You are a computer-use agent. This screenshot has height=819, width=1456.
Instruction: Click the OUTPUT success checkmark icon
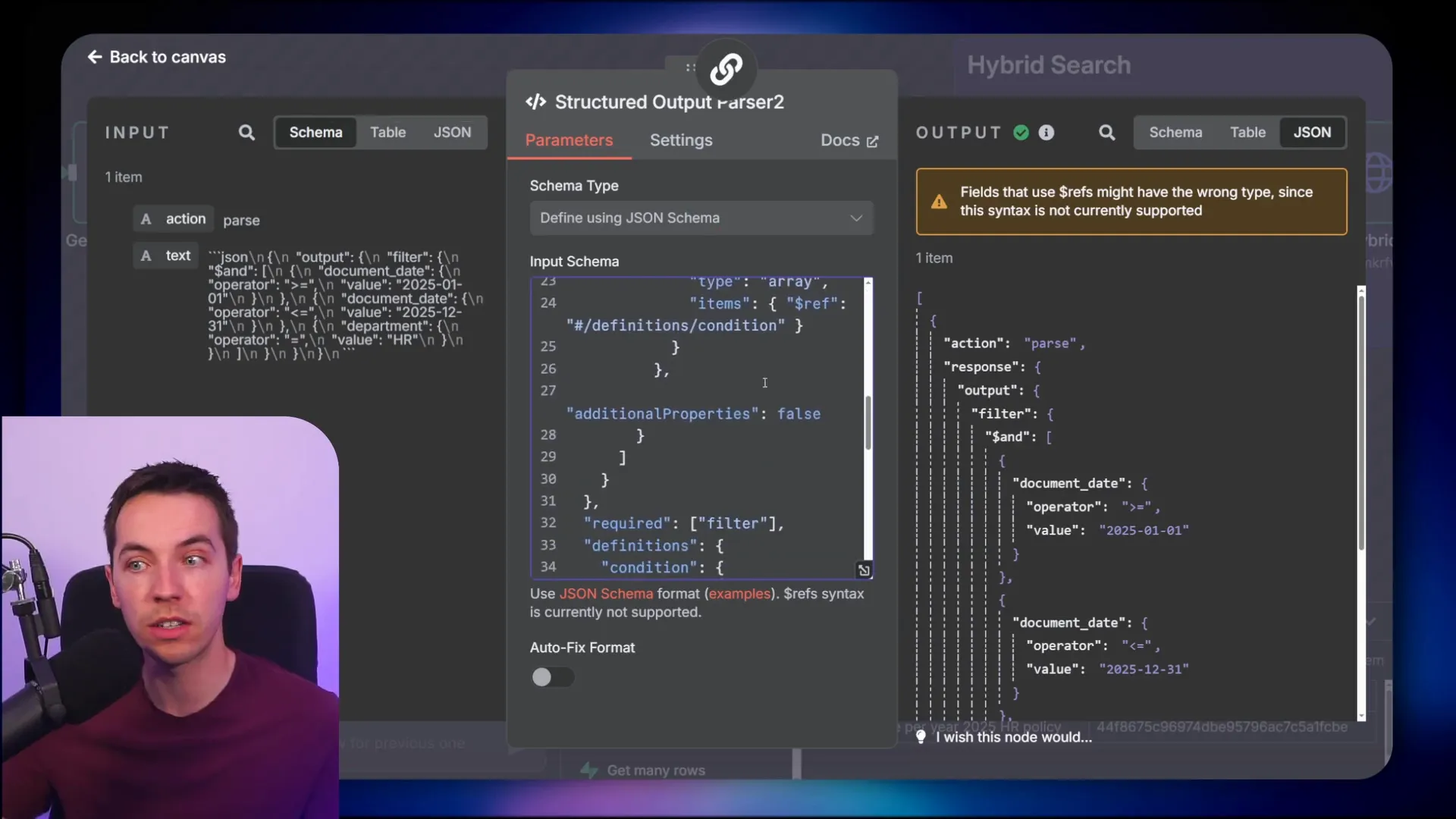(1021, 133)
